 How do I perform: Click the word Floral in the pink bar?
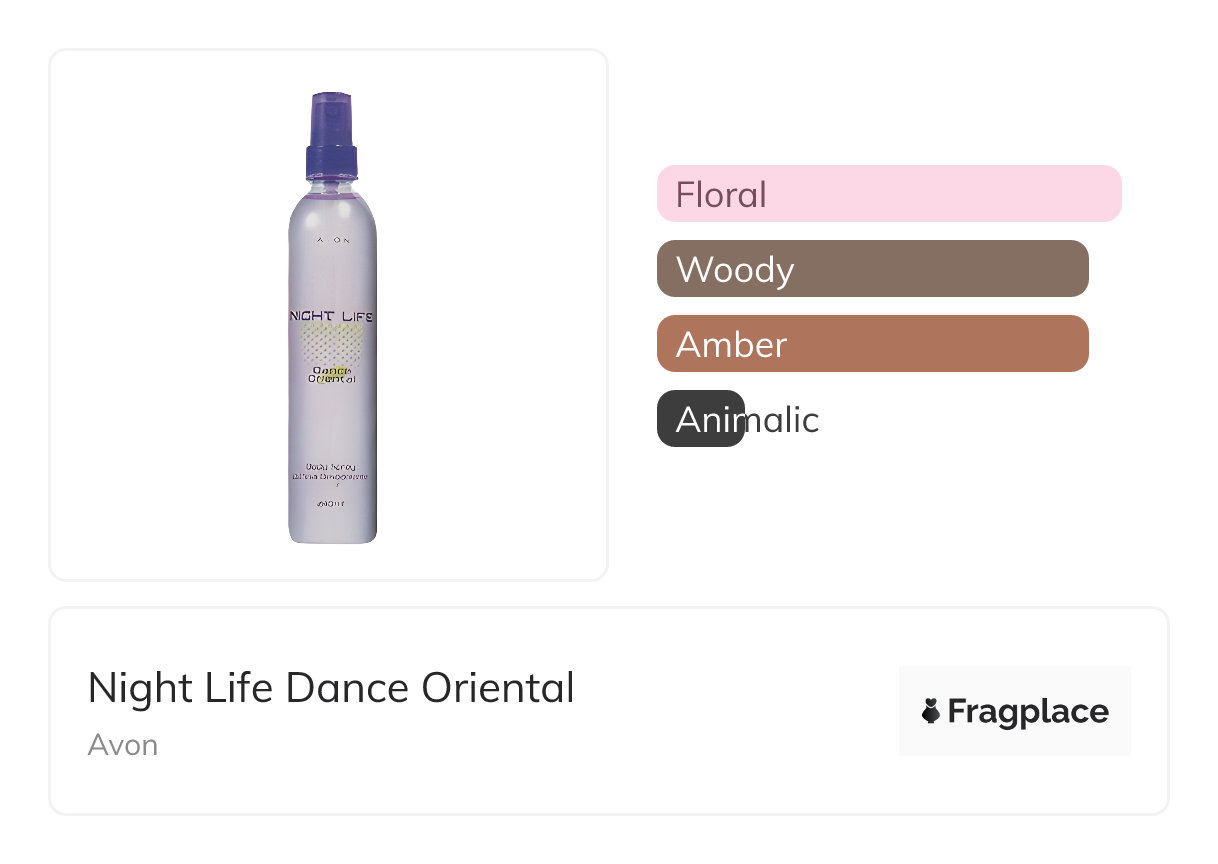point(721,194)
